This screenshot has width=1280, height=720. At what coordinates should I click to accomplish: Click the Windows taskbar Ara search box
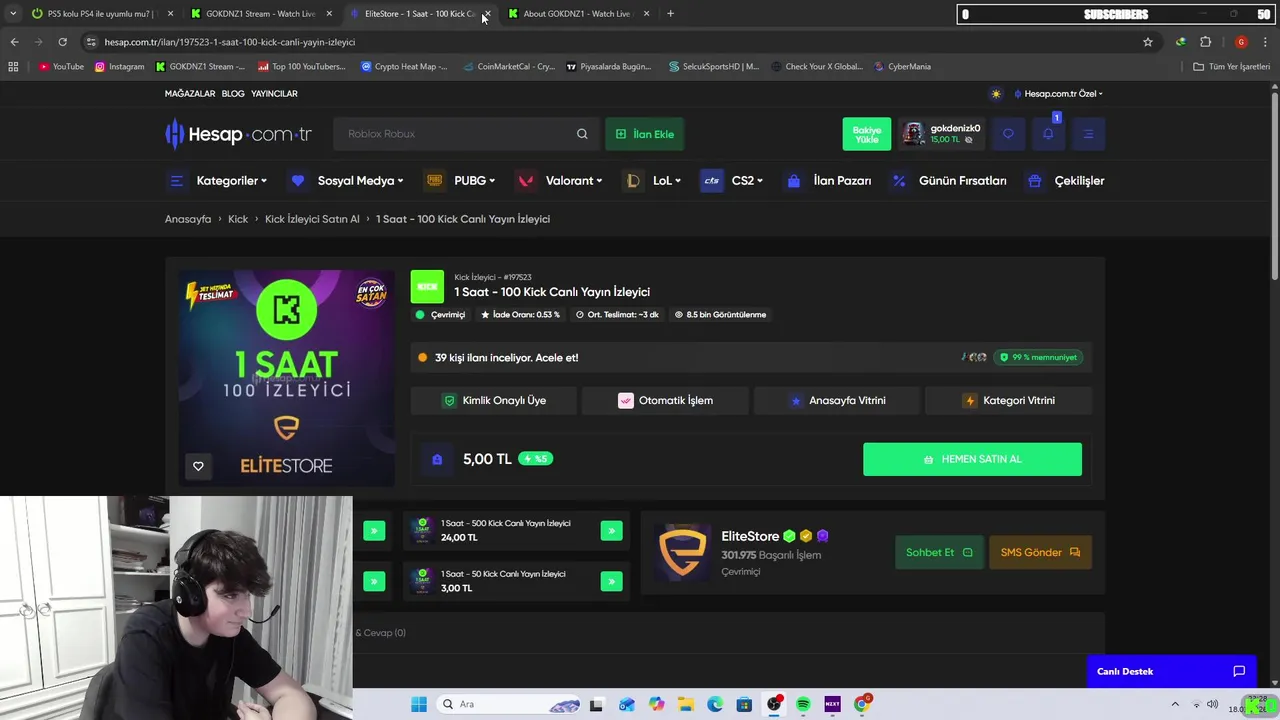coord(511,704)
